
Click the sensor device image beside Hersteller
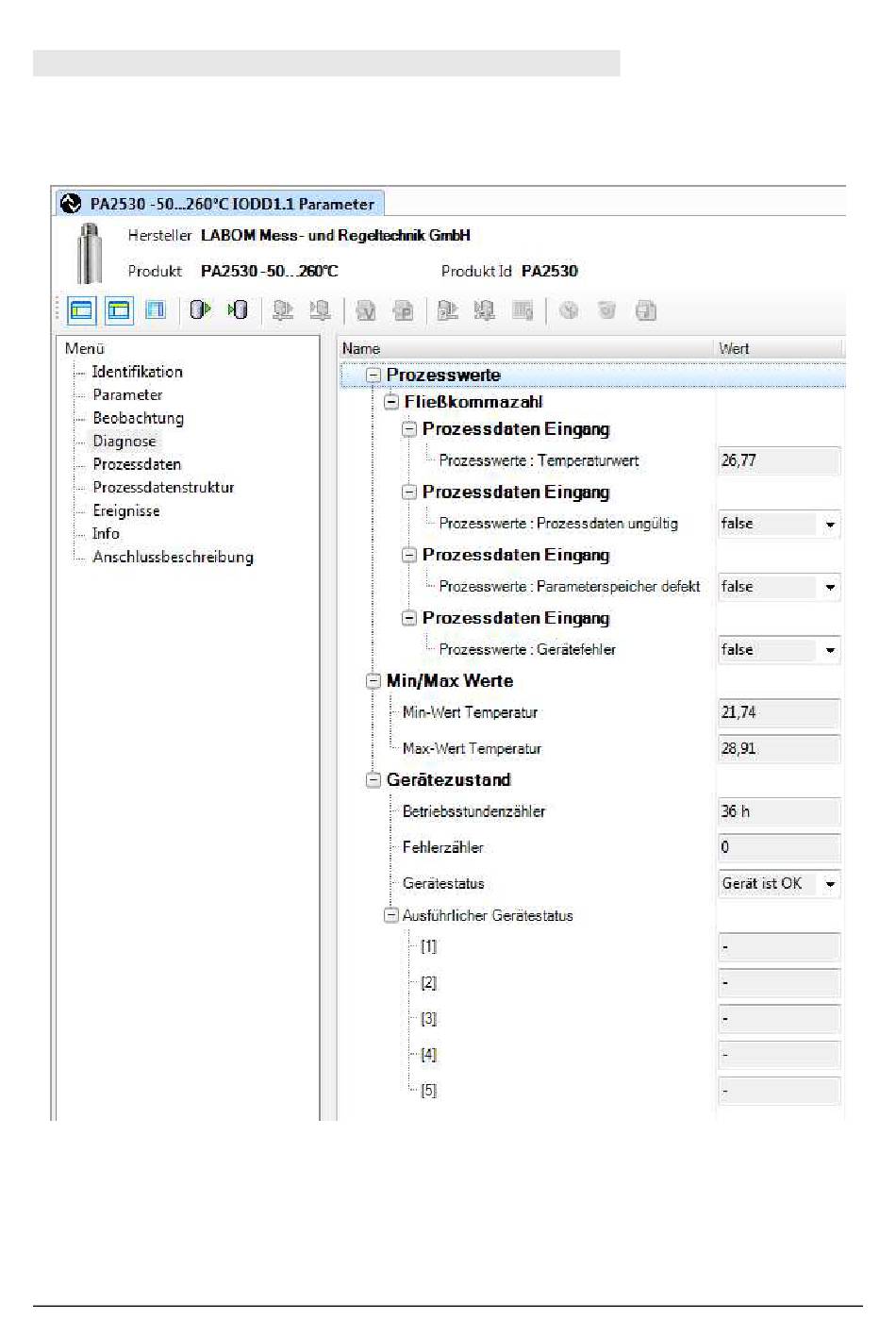[90, 252]
